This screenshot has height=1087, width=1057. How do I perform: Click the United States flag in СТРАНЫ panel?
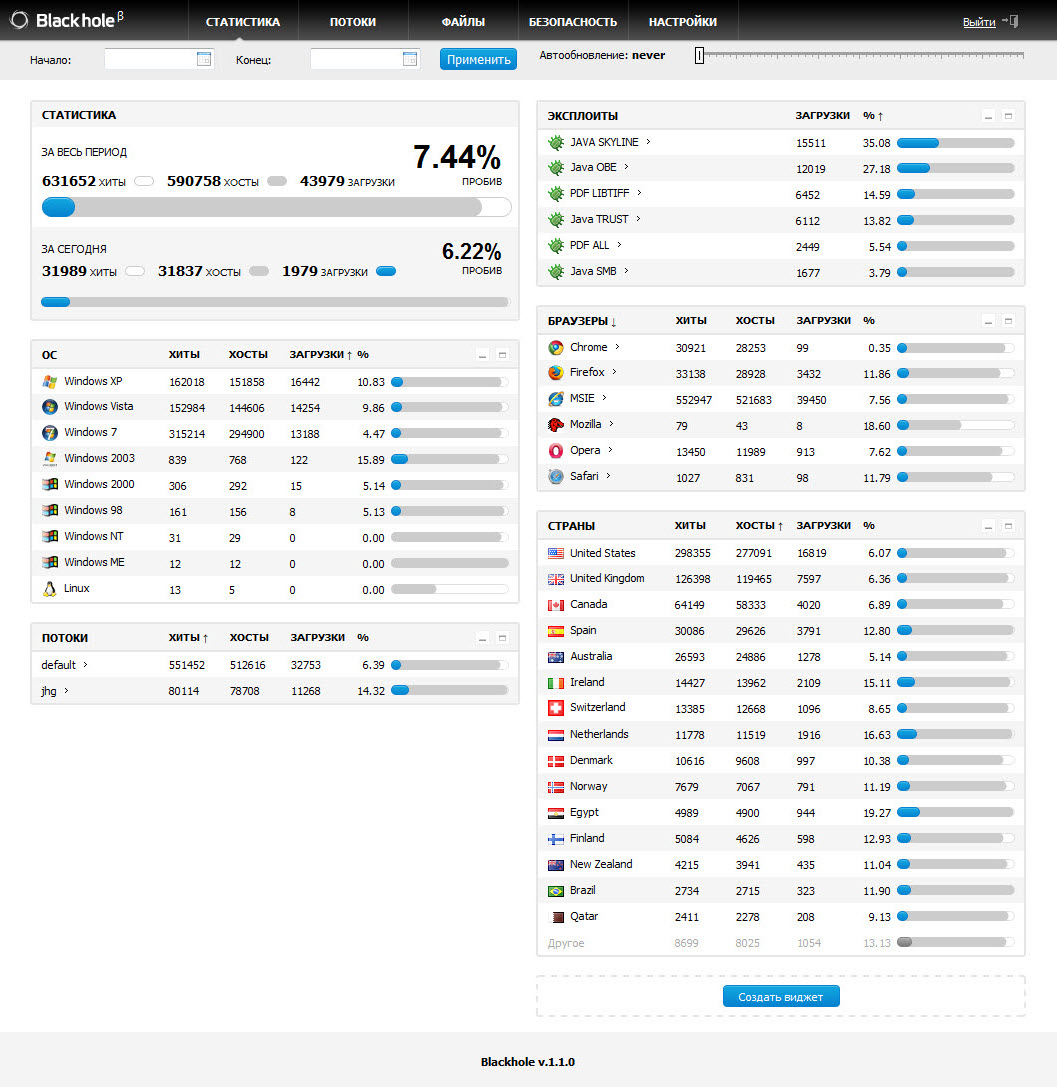click(x=553, y=552)
